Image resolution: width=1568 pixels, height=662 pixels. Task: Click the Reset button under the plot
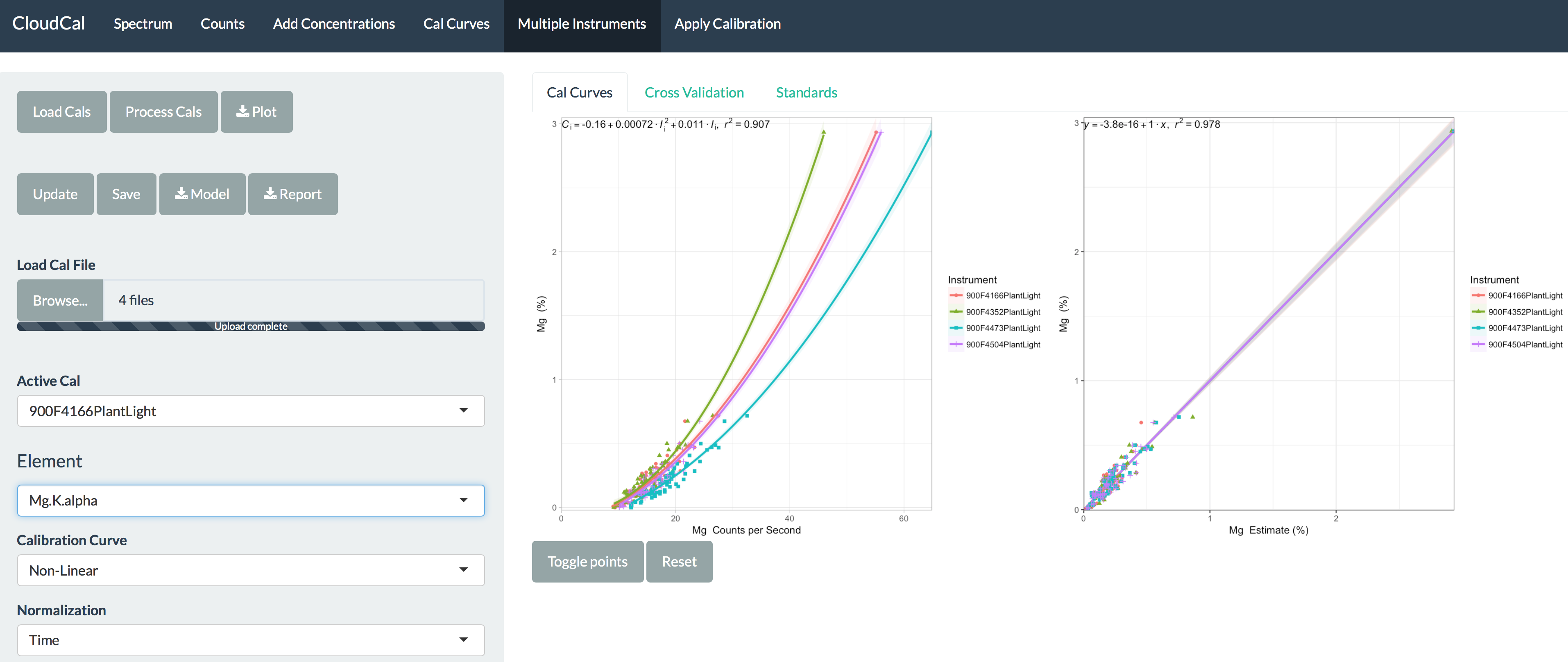click(679, 562)
